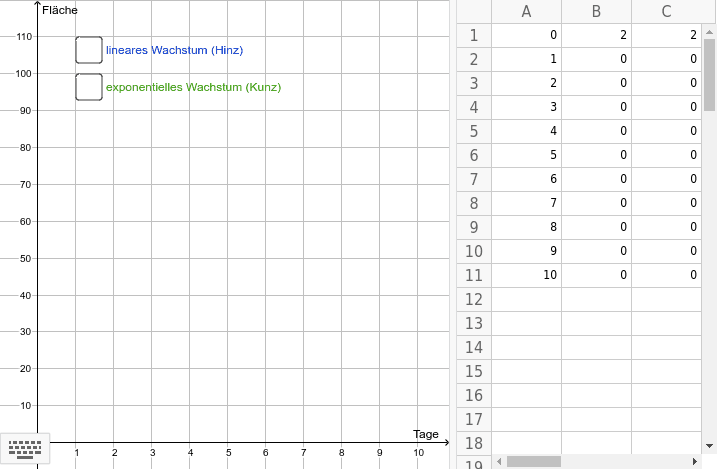Select the spreadsheet corner select-all cell

click(x=474, y=11)
